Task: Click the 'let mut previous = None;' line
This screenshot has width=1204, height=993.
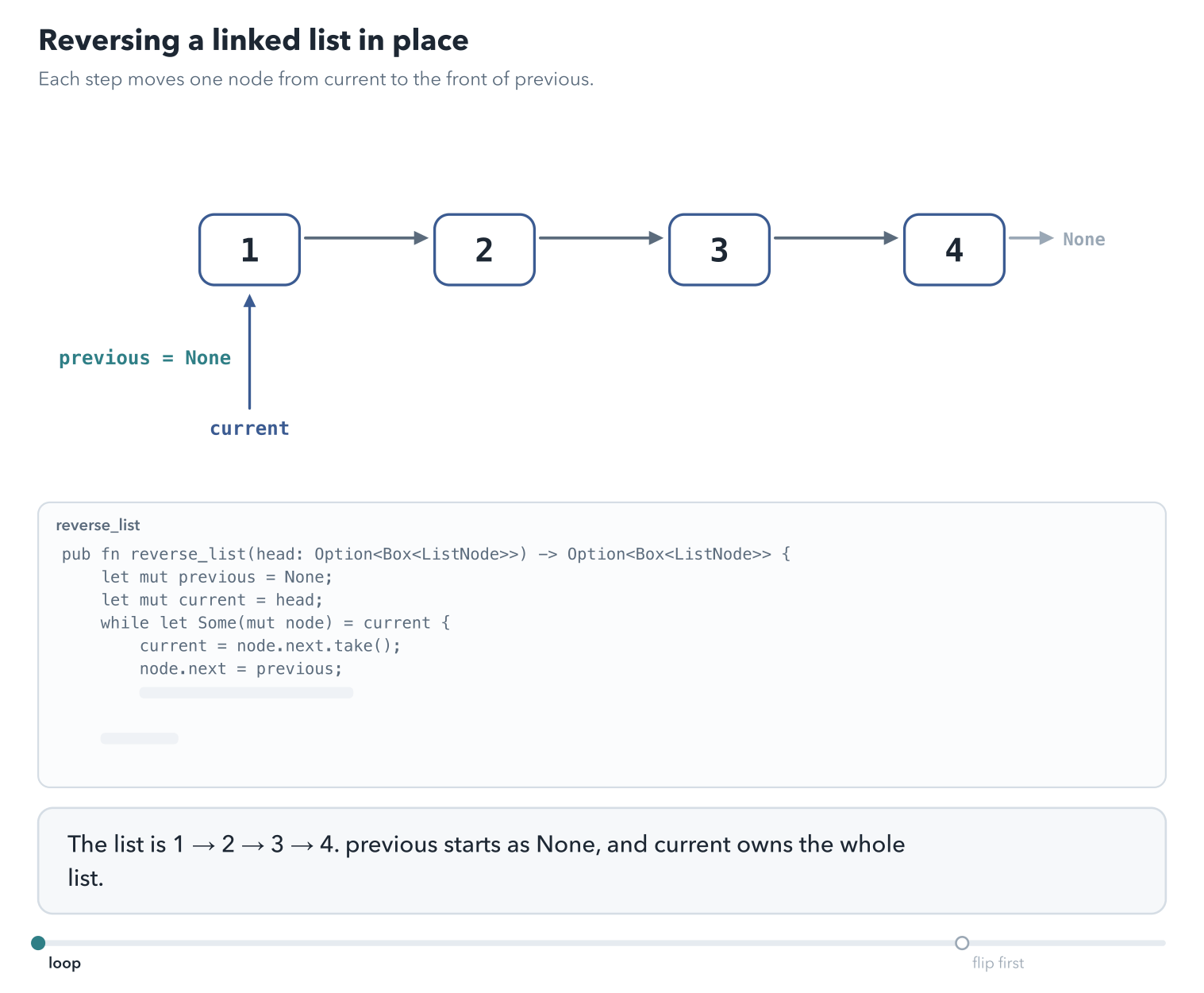Action: [217, 577]
